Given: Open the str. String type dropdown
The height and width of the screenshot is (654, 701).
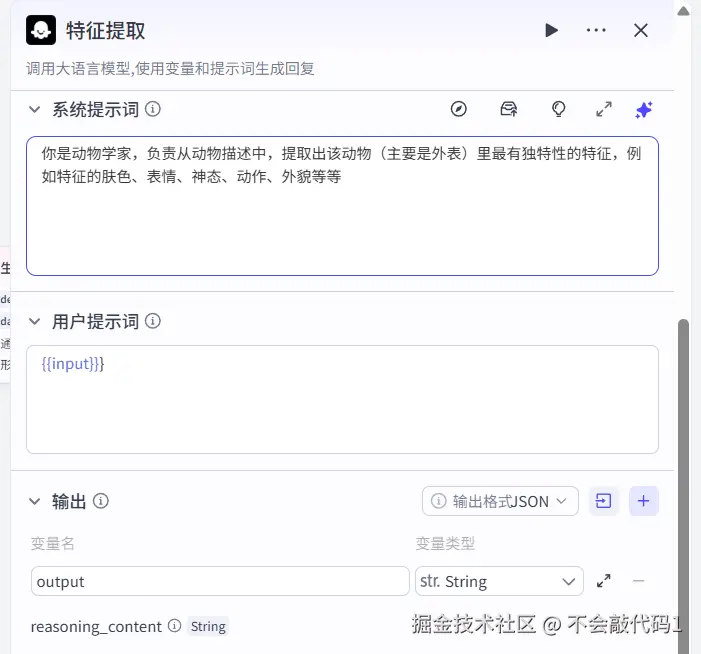Looking at the screenshot, I should pos(499,581).
